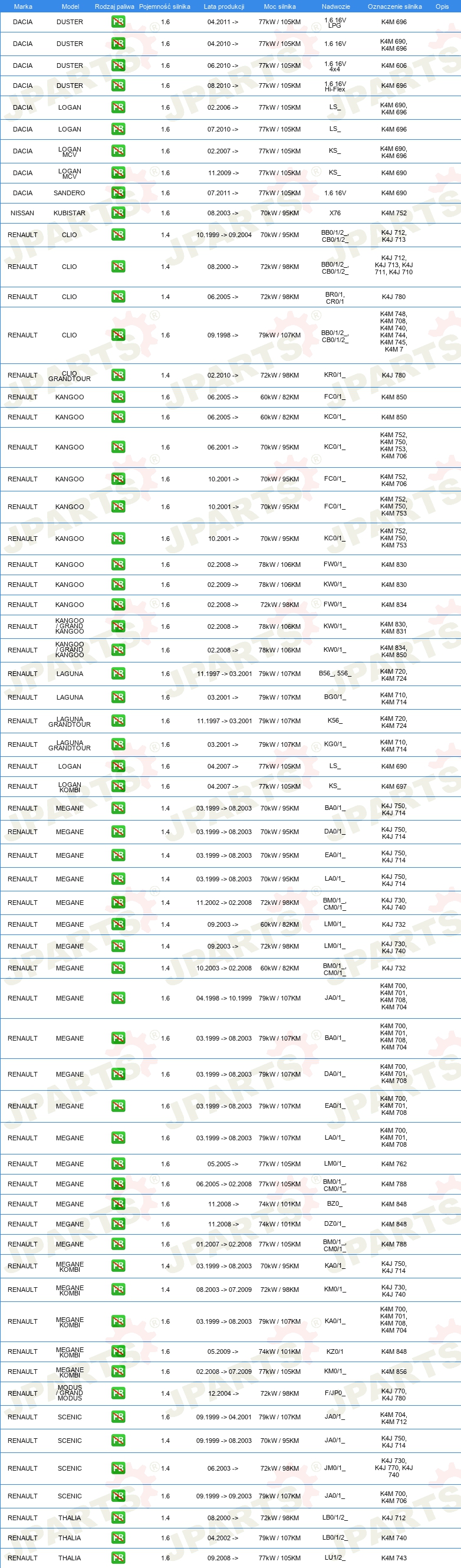Viewport: 461px width, 1568px height.
Task: Select the K4M 697 engine code cell
Action: coord(394,787)
